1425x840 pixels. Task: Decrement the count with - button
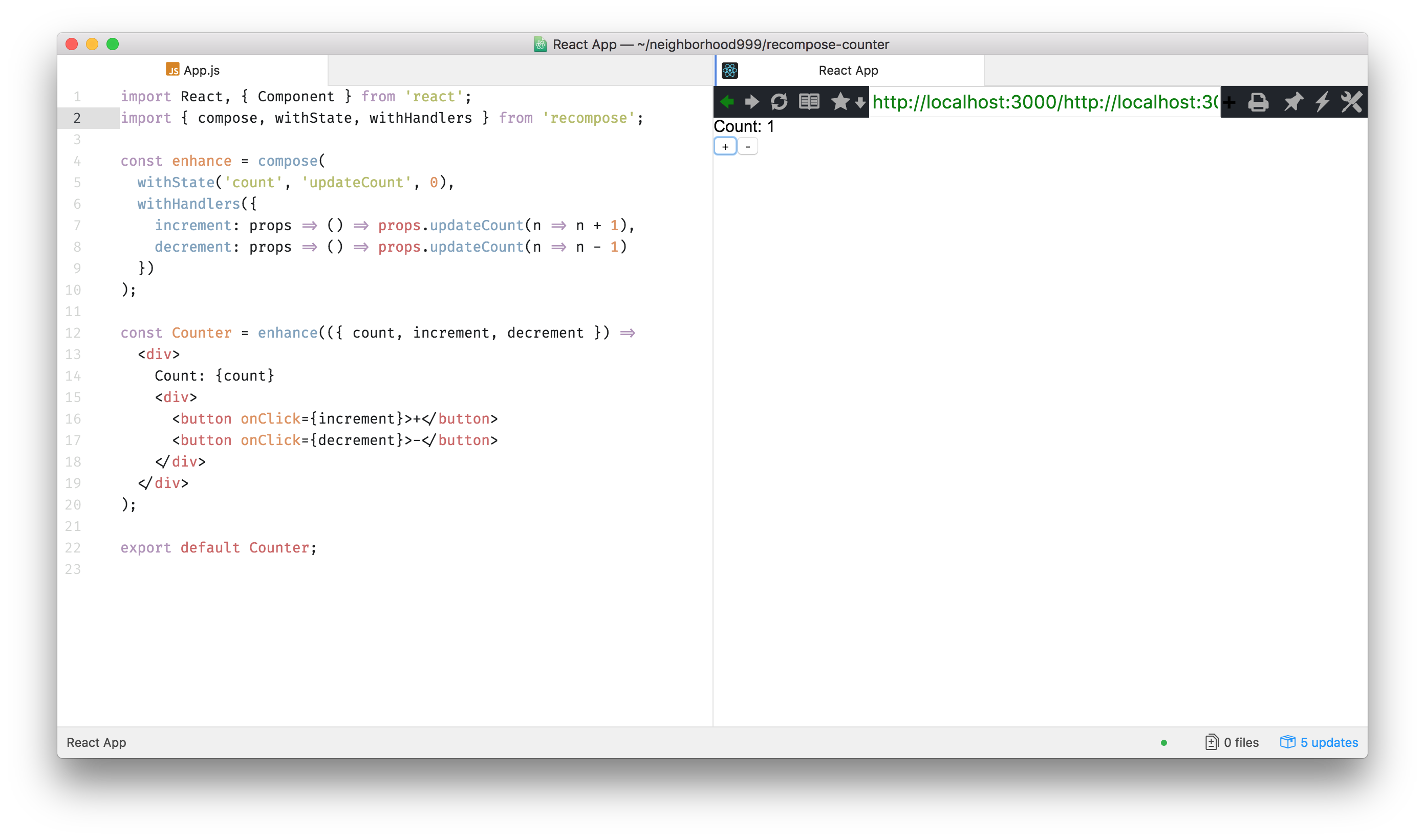(x=748, y=147)
